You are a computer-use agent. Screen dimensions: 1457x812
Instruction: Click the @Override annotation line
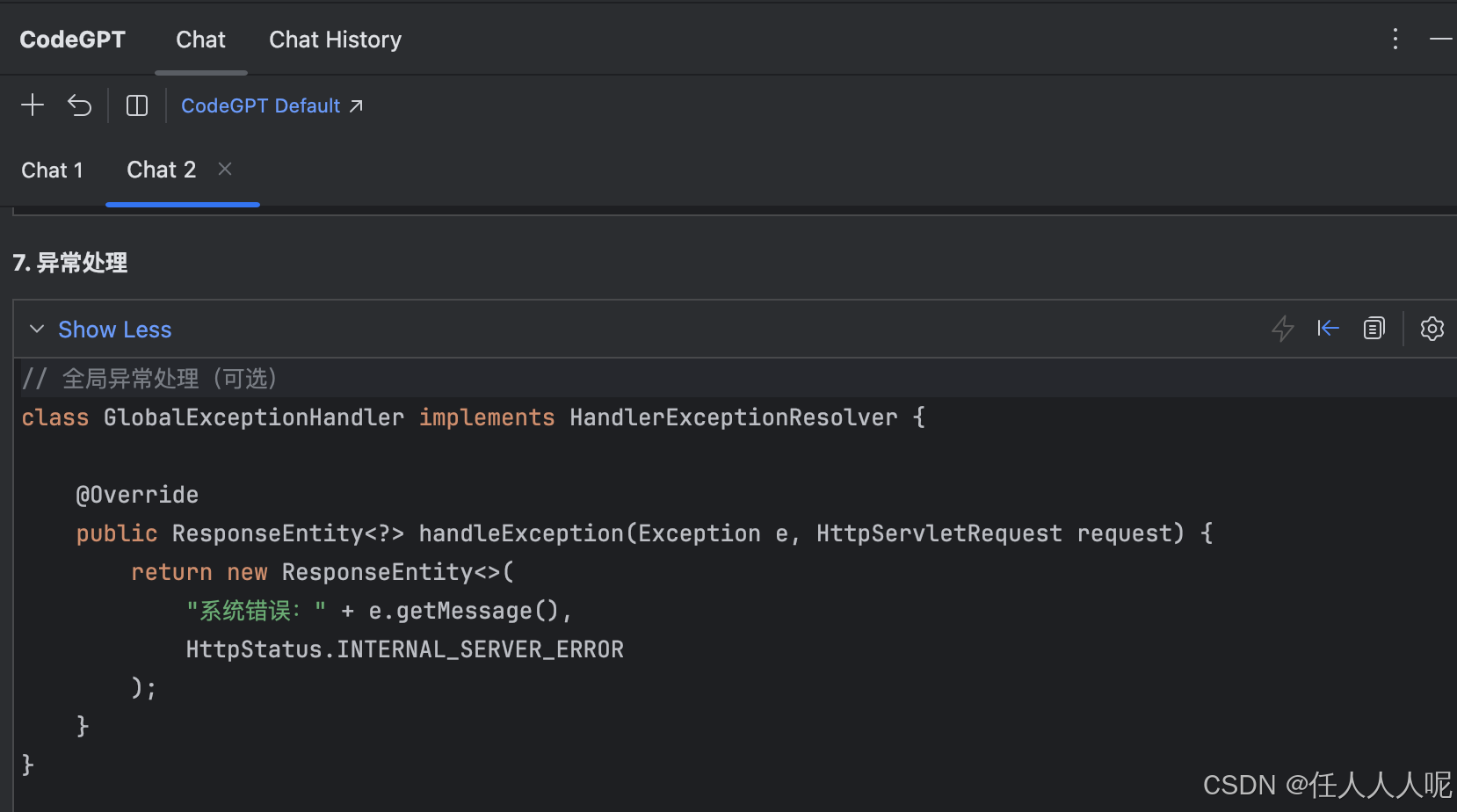137,495
